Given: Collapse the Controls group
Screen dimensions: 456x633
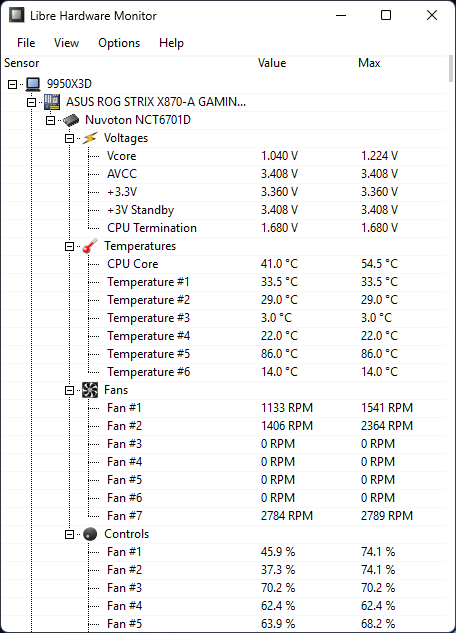Looking at the screenshot, I should tap(69, 534).
